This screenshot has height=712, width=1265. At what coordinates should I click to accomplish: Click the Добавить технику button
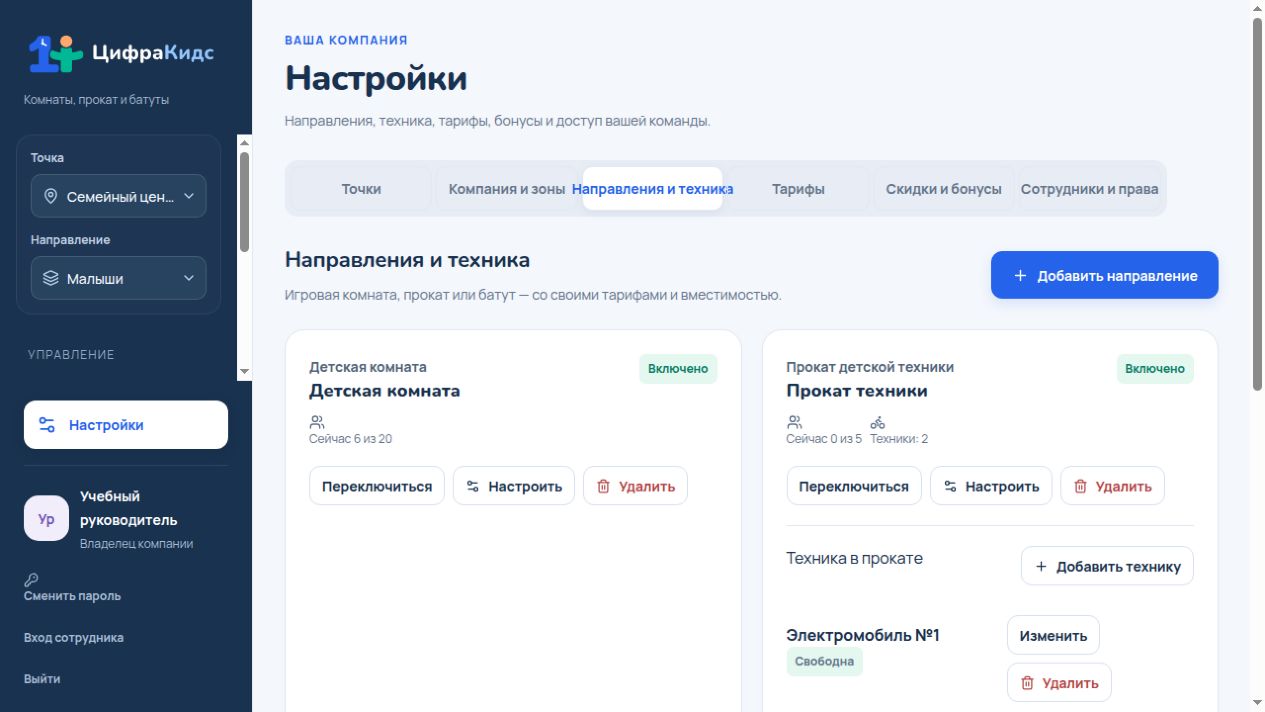[1107, 566]
